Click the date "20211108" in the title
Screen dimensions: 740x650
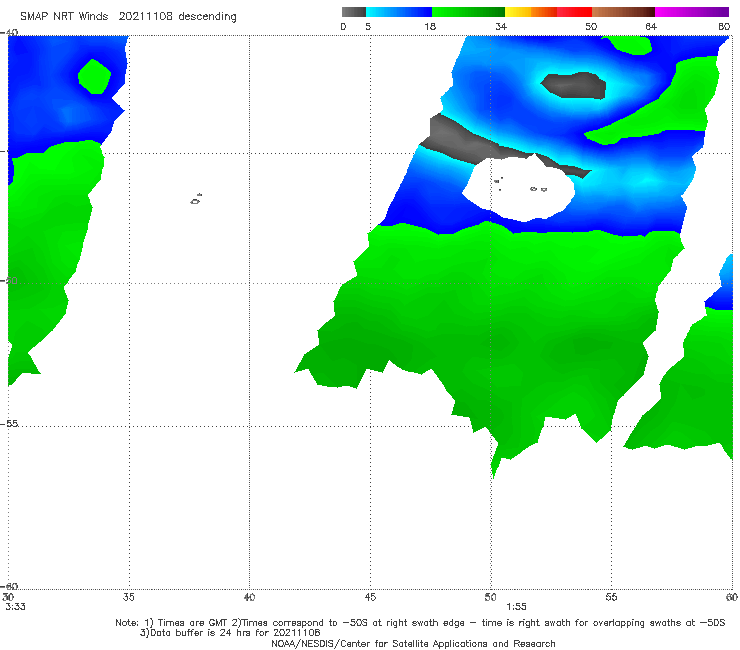point(145,16)
